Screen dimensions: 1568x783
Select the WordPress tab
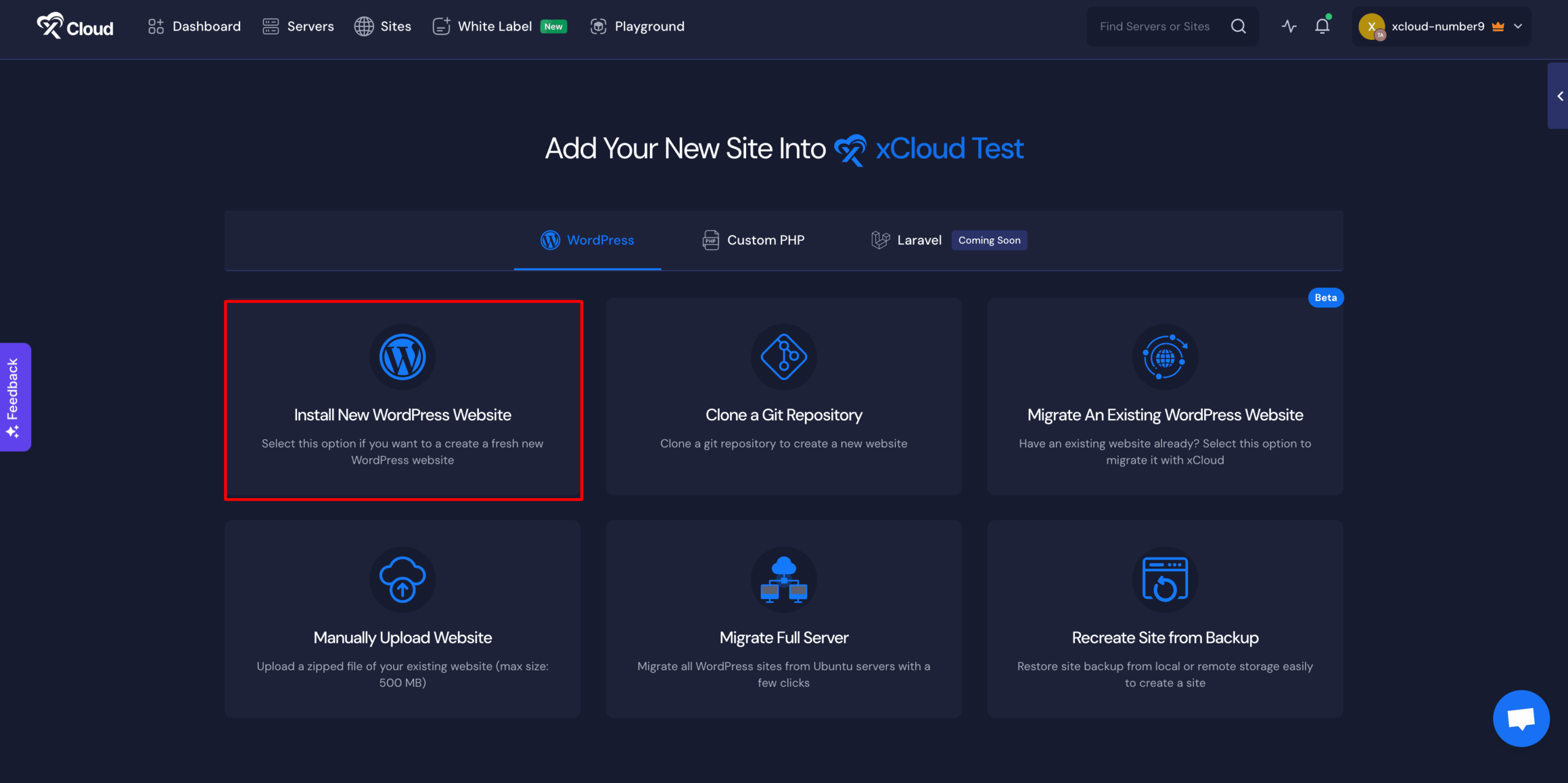(x=587, y=240)
